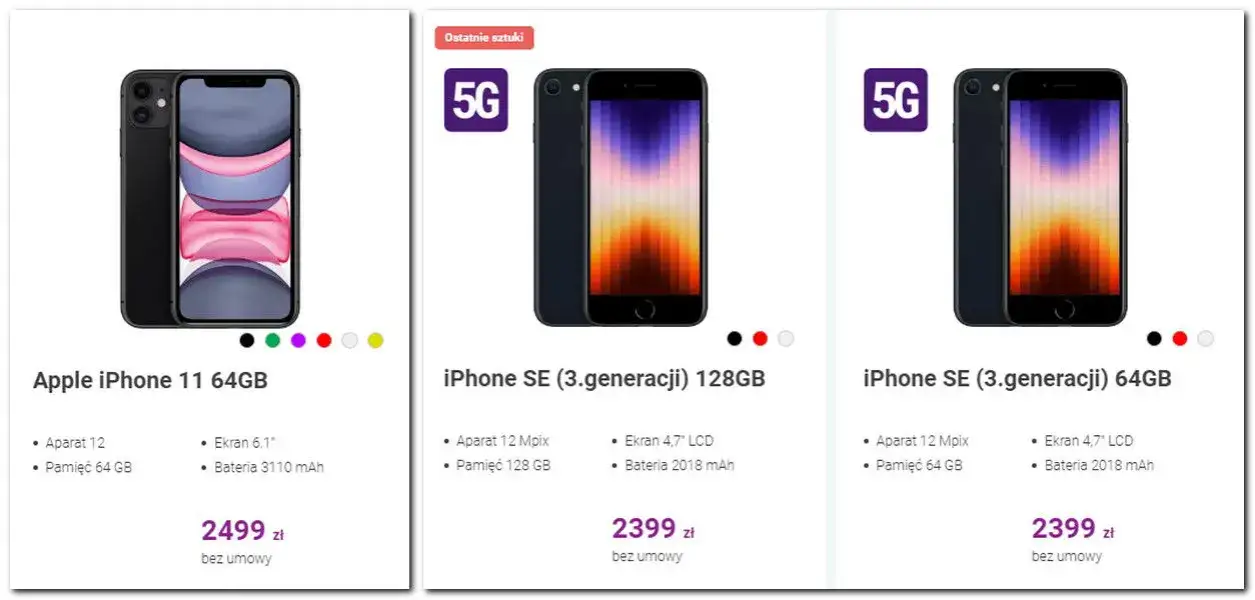Select the black color dot for iPhone SE 64GB

[x=1155, y=339]
